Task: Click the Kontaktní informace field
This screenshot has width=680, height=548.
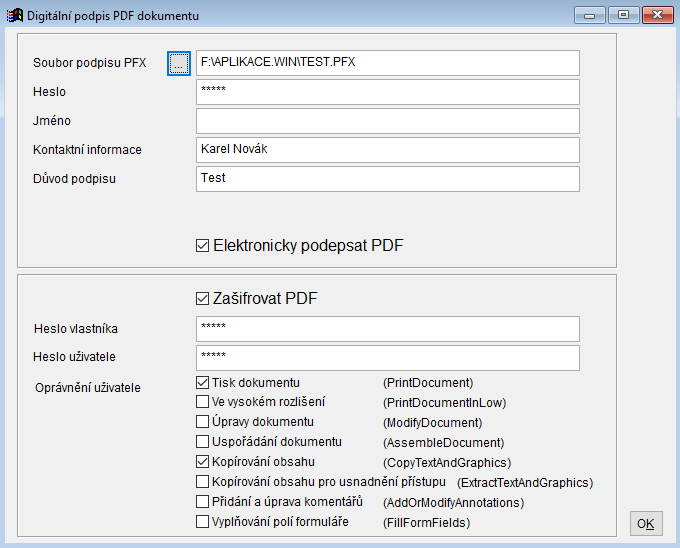Action: pyautogui.click(x=388, y=150)
